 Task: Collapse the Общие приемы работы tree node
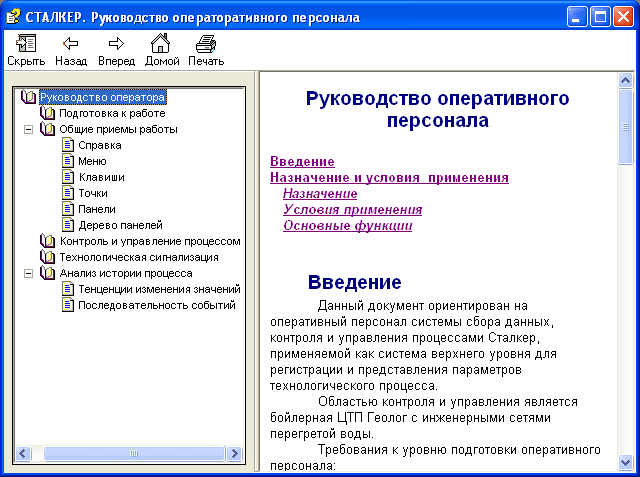[x=28, y=130]
